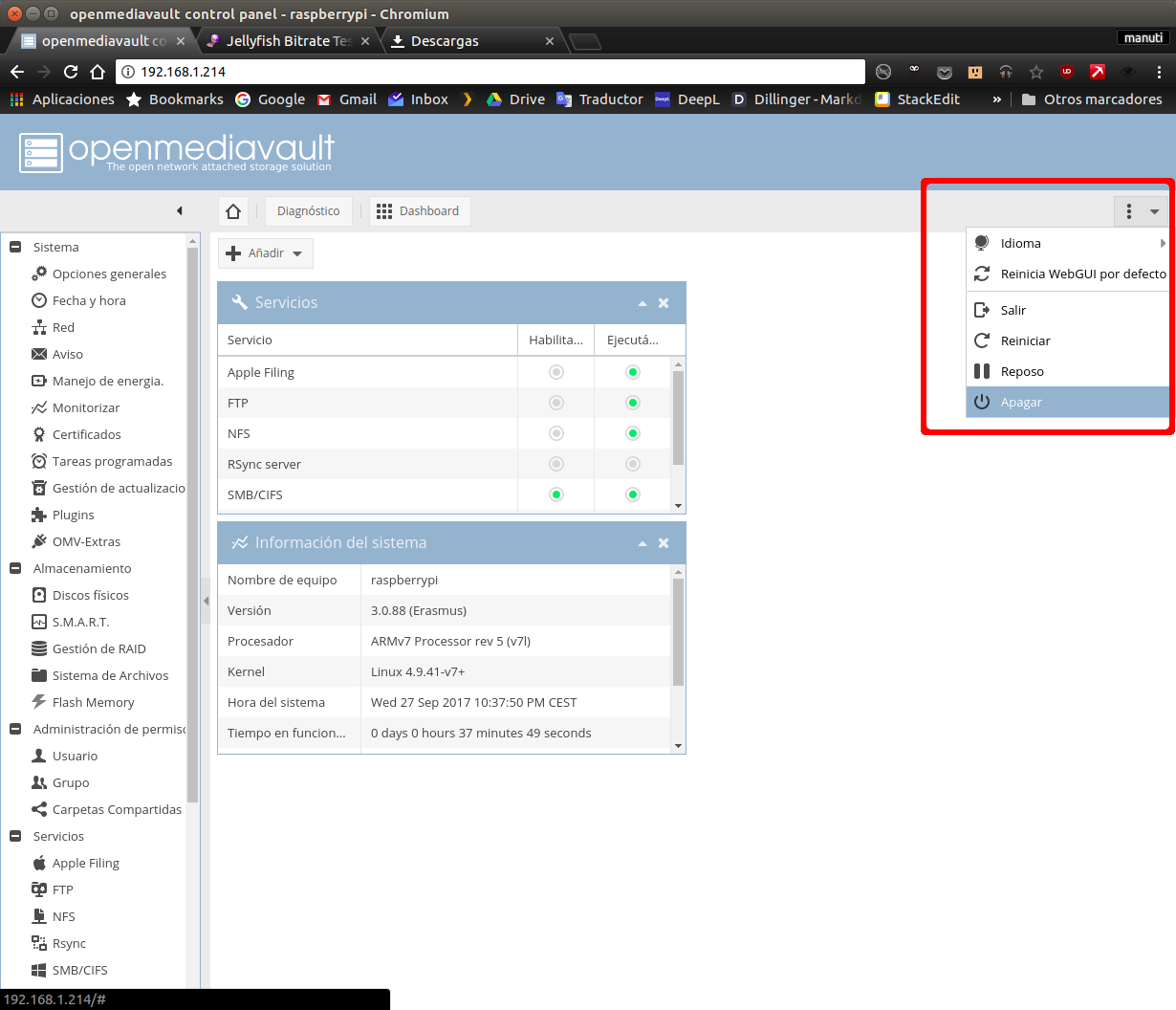Select the Monitorizar sidebar icon

pyautogui.click(x=39, y=407)
